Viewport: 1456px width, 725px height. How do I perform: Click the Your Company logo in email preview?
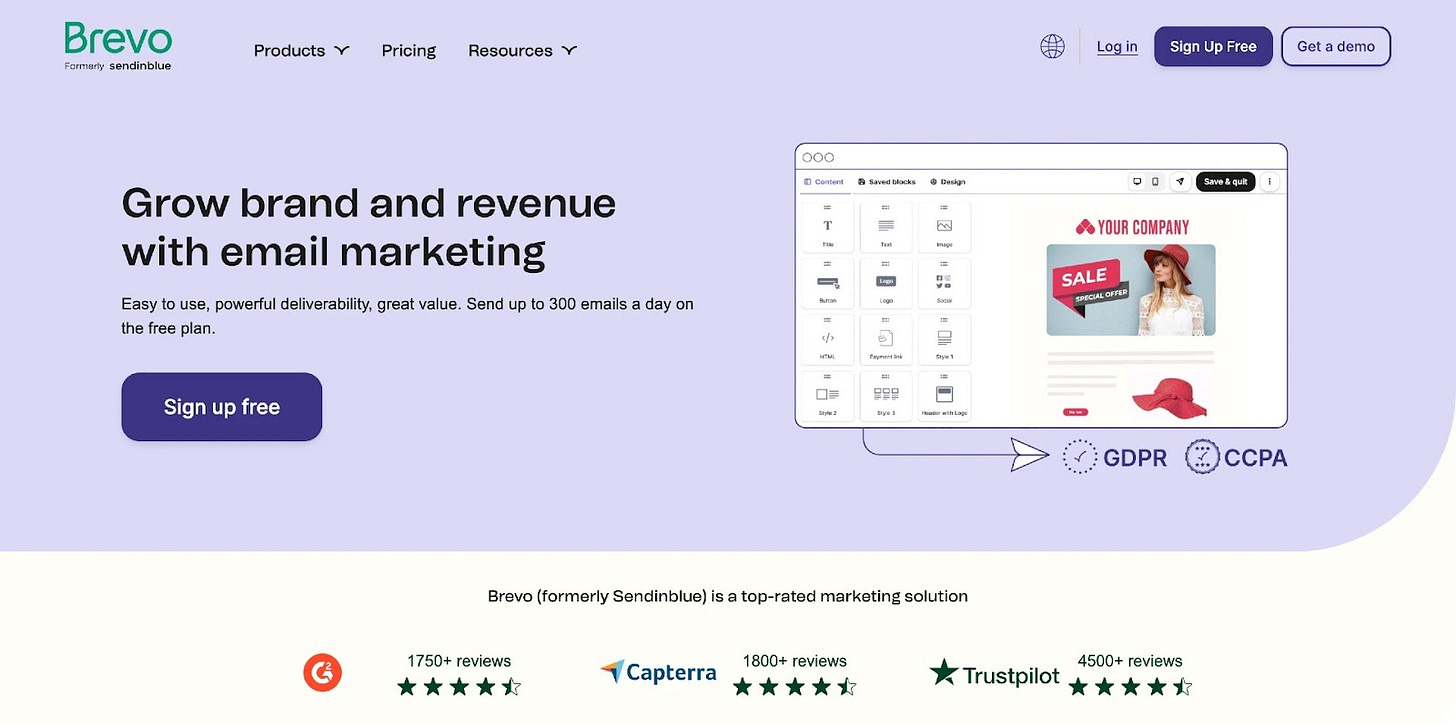tap(1132, 227)
